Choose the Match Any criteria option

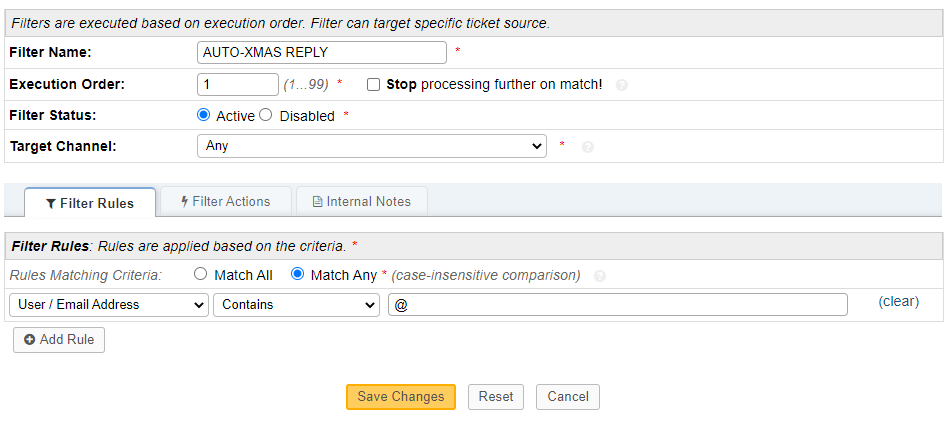pos(297,274)
